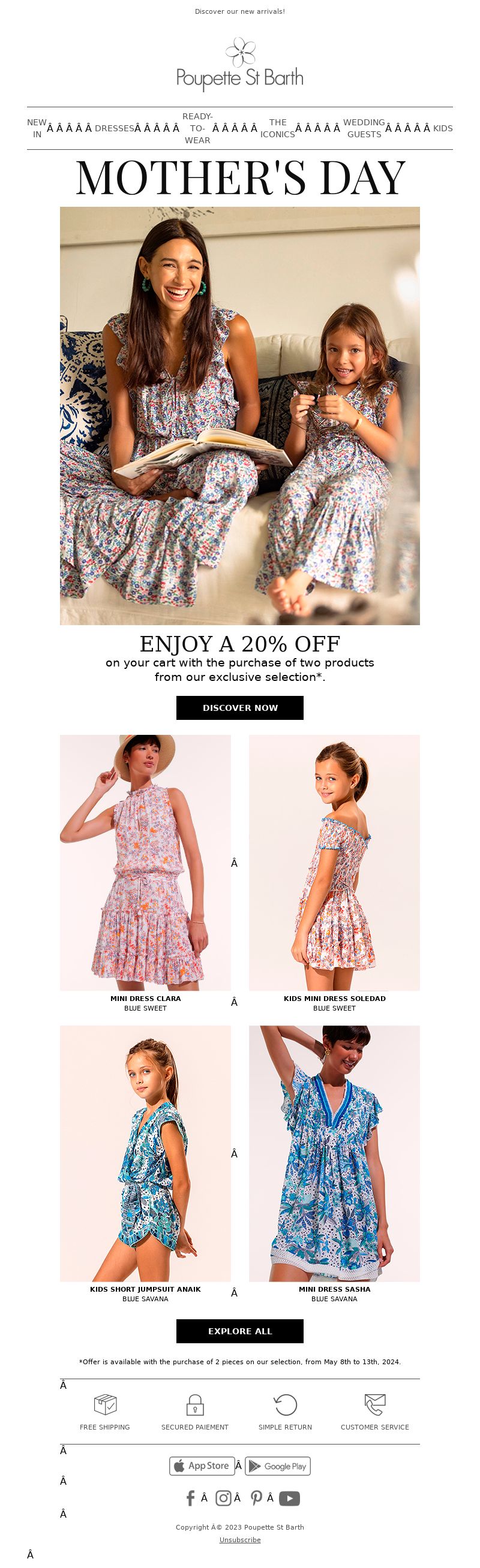Click the Secured Paiement lock icon

point(195,1405)
